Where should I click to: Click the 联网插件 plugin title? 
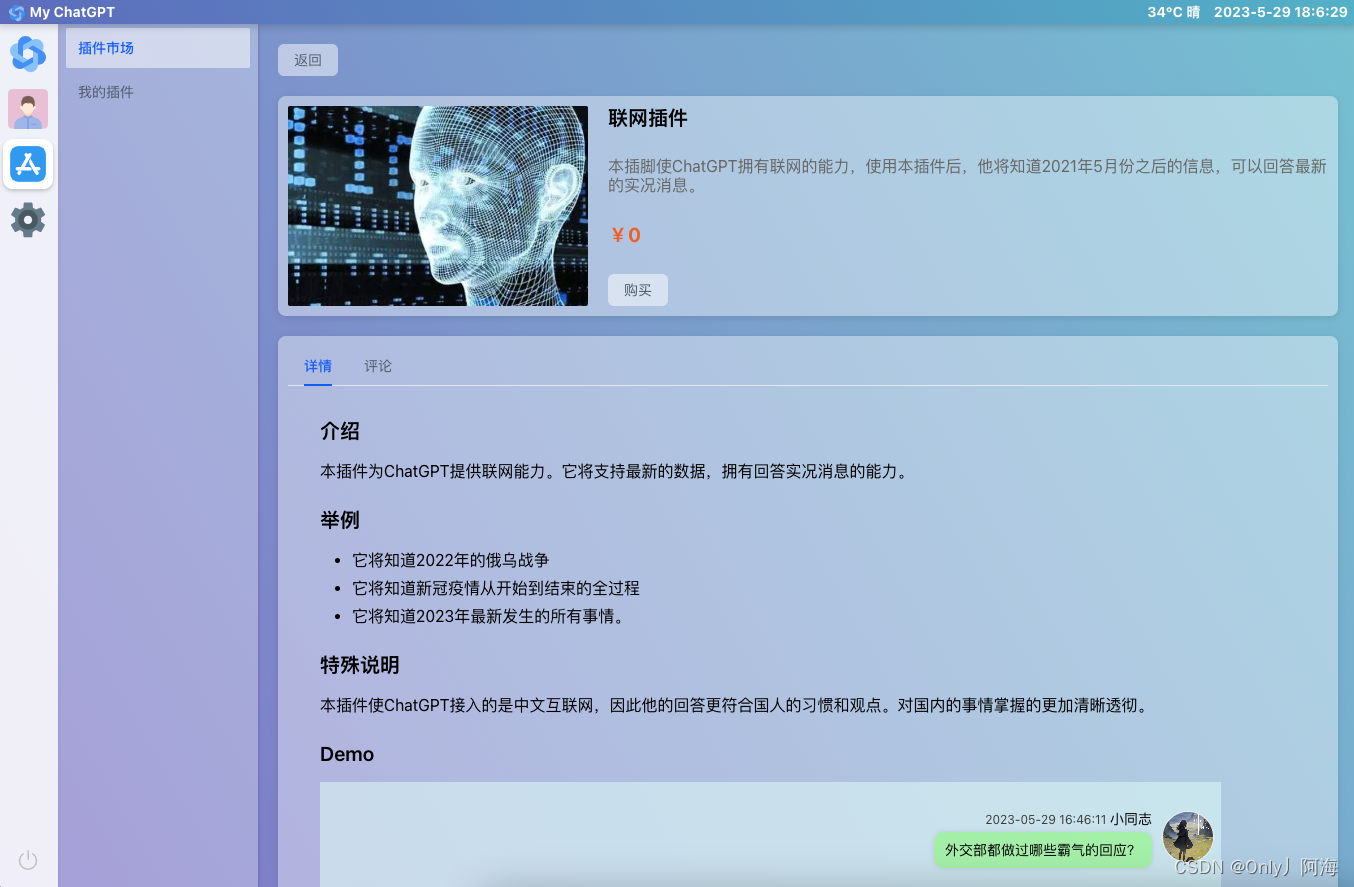coord(648,118)
